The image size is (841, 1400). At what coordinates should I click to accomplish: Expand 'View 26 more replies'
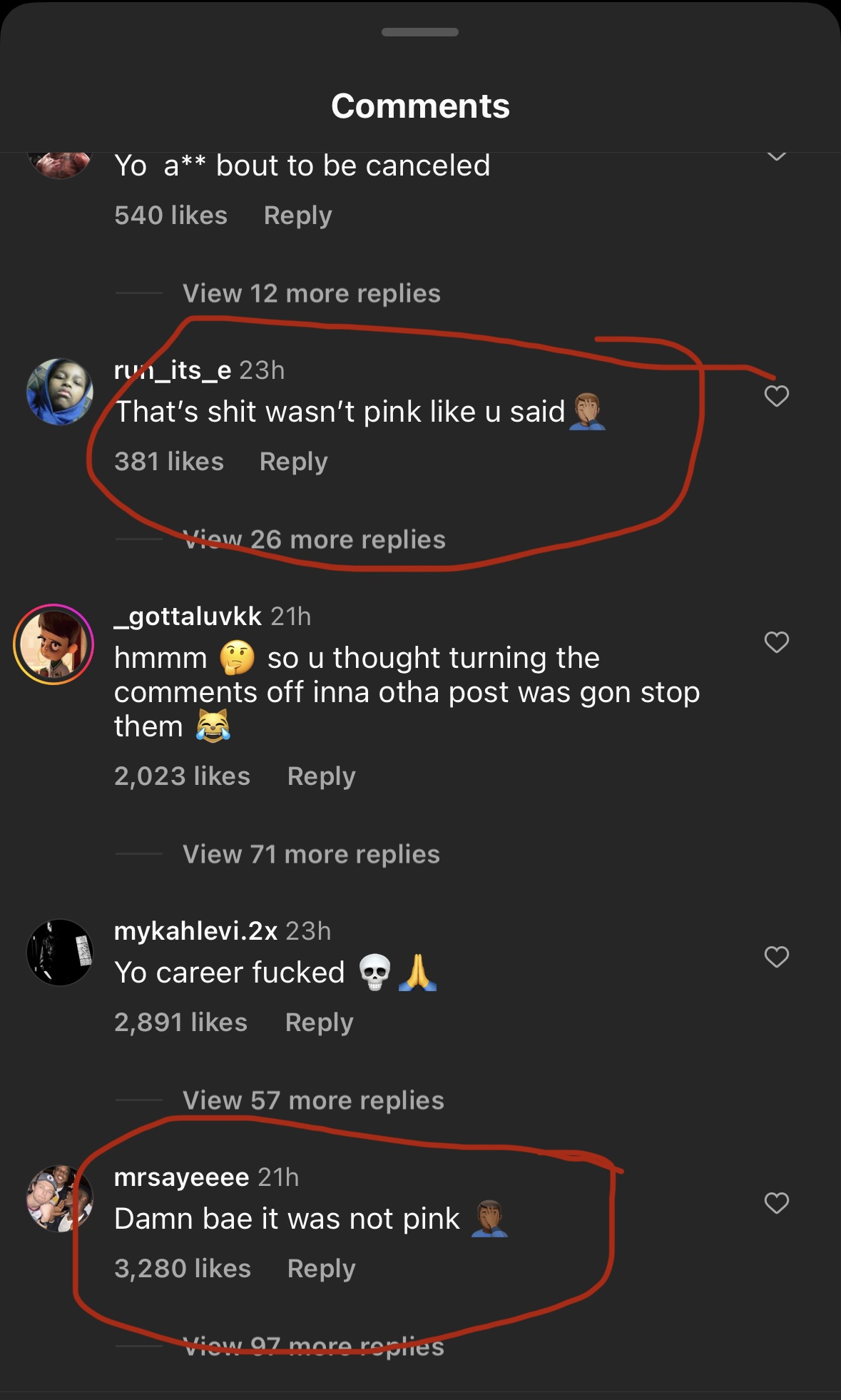[314, 539]
